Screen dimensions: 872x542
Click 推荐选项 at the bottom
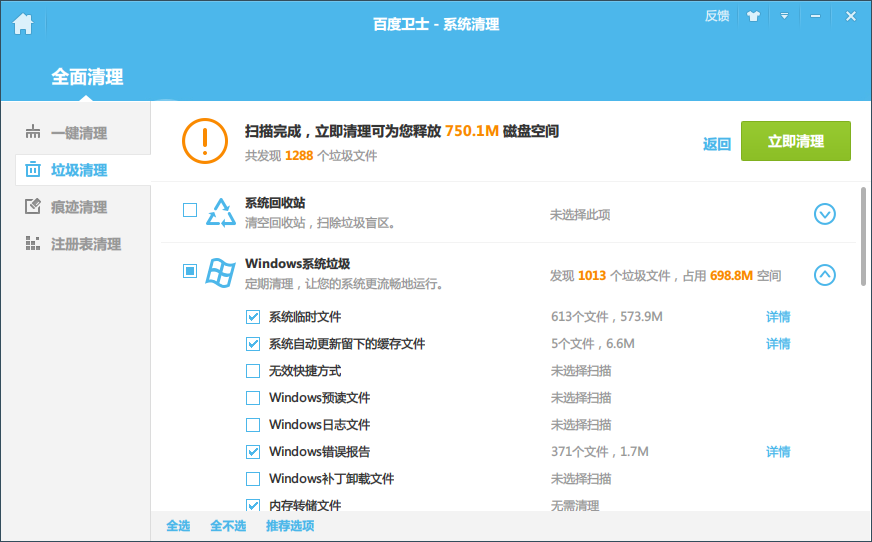point(290,526)
